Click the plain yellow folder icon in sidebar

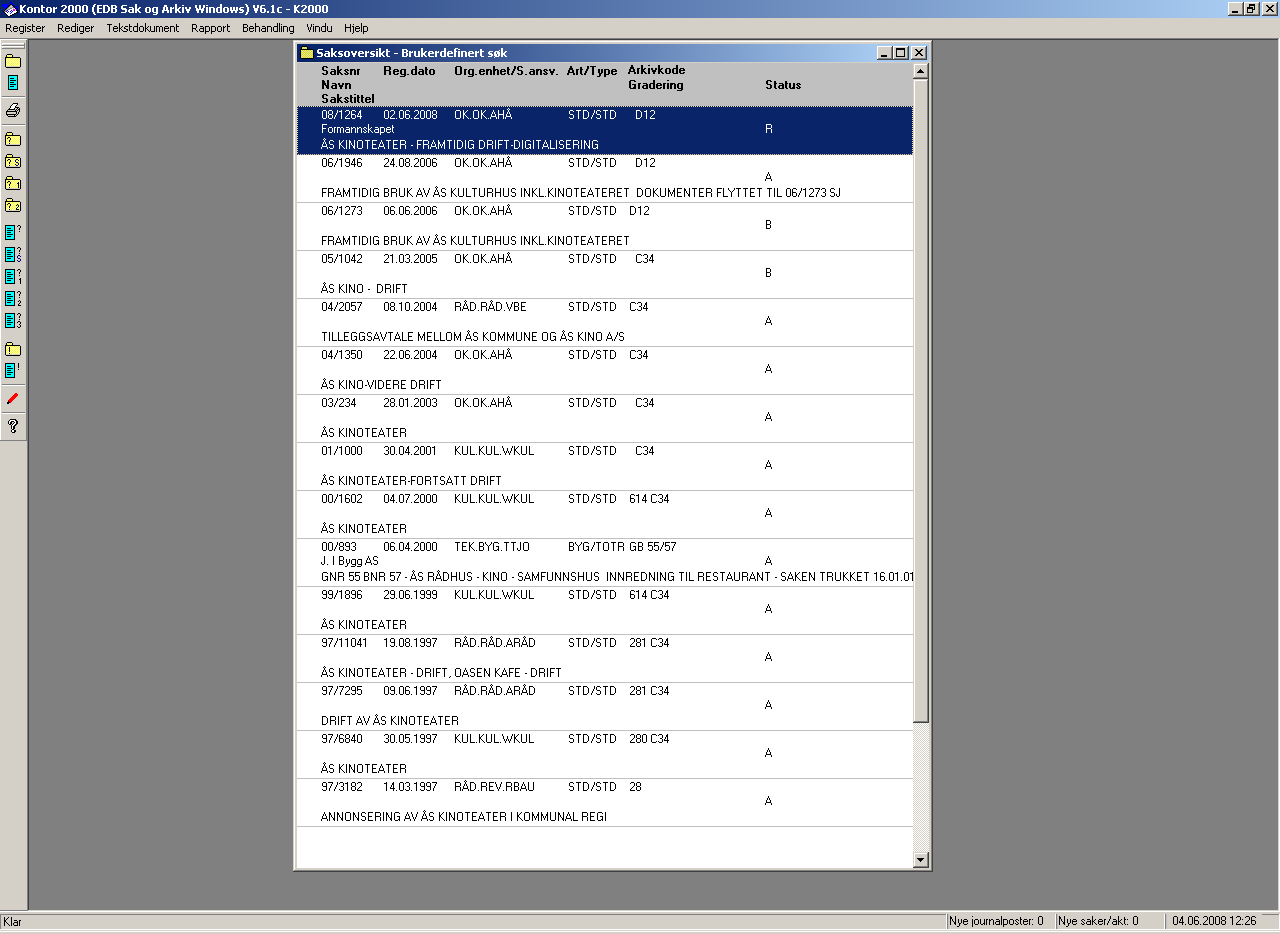[x=13, y=62]
